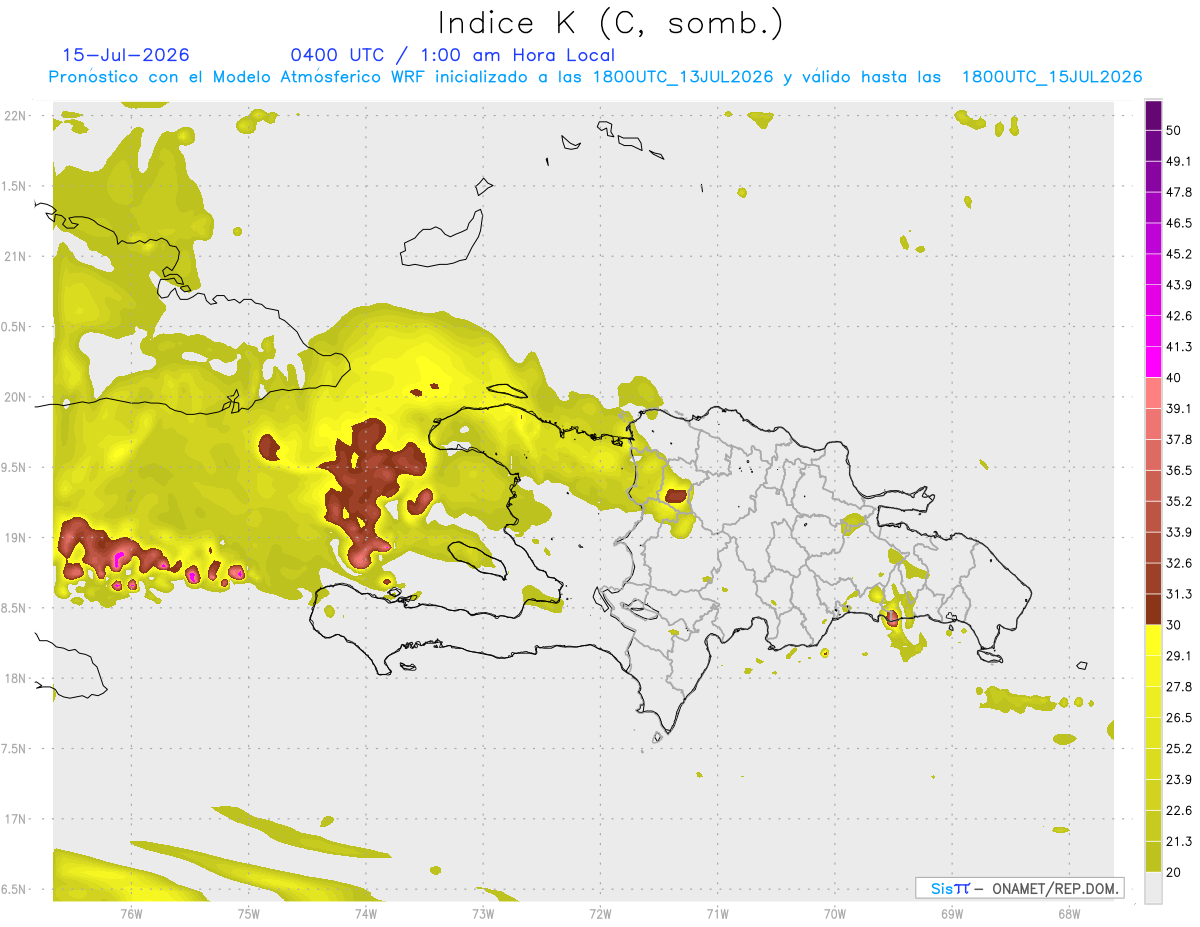Click the 37.8 color scale value
1200x927 pixels.
click(x=1179, y=439)
